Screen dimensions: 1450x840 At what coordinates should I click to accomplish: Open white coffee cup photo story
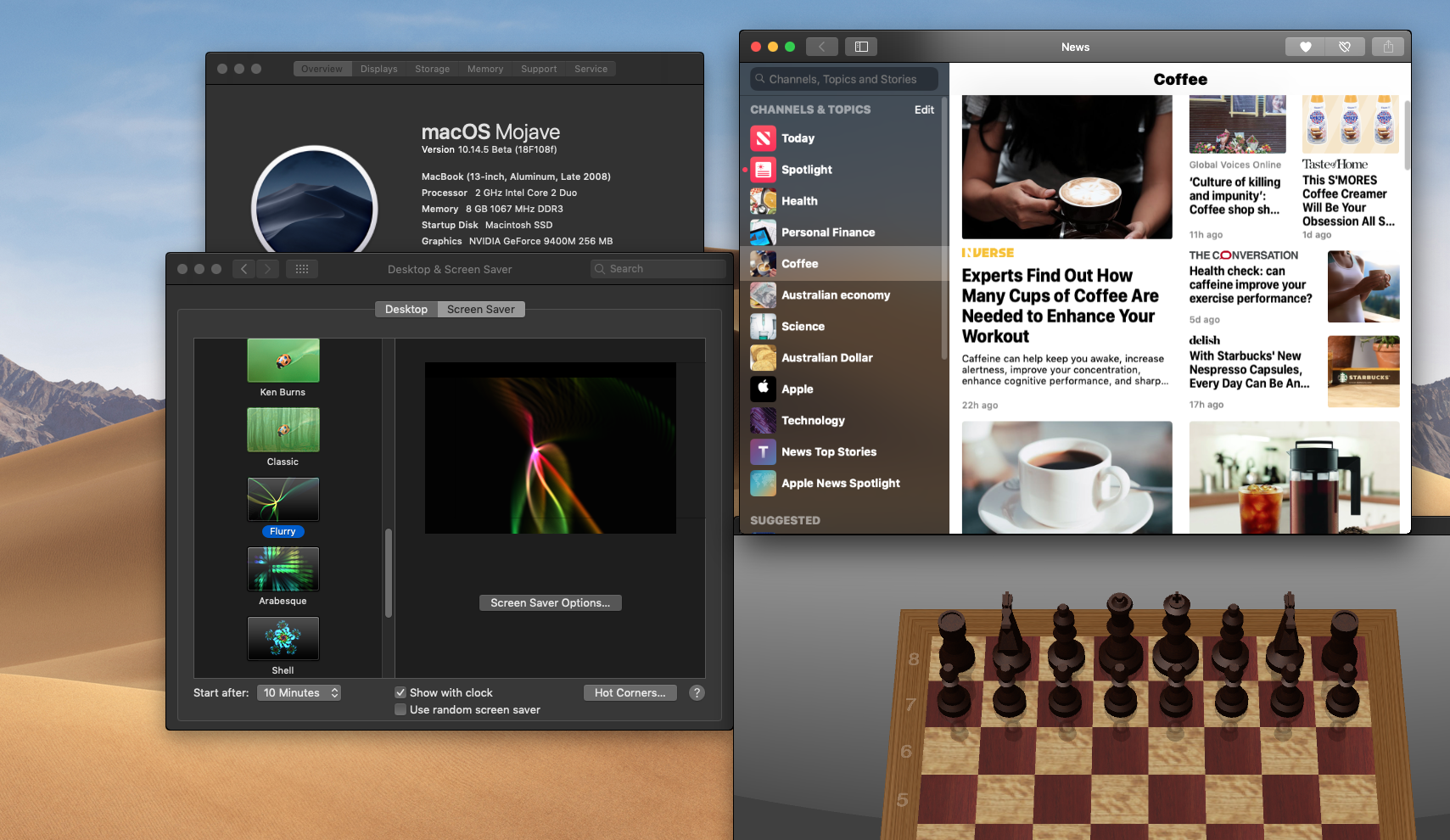pyautogui.click(x=1067, y=478)
